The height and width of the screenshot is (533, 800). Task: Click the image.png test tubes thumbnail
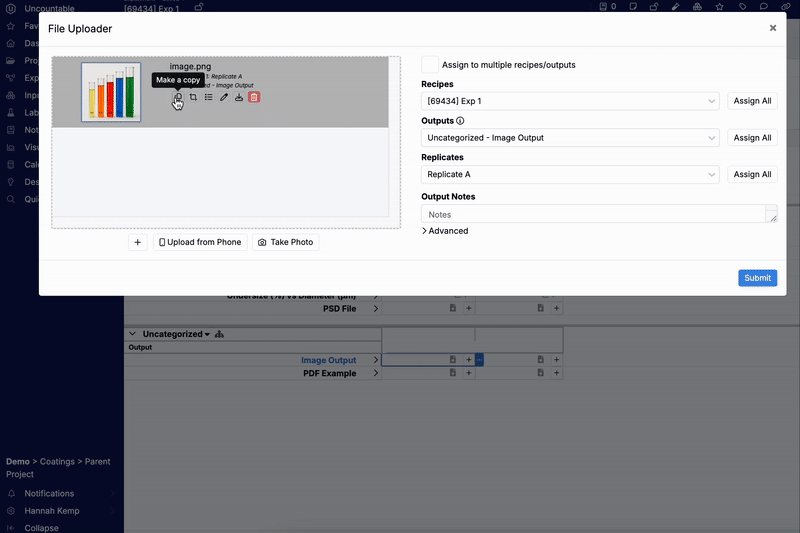pos(111,92)
